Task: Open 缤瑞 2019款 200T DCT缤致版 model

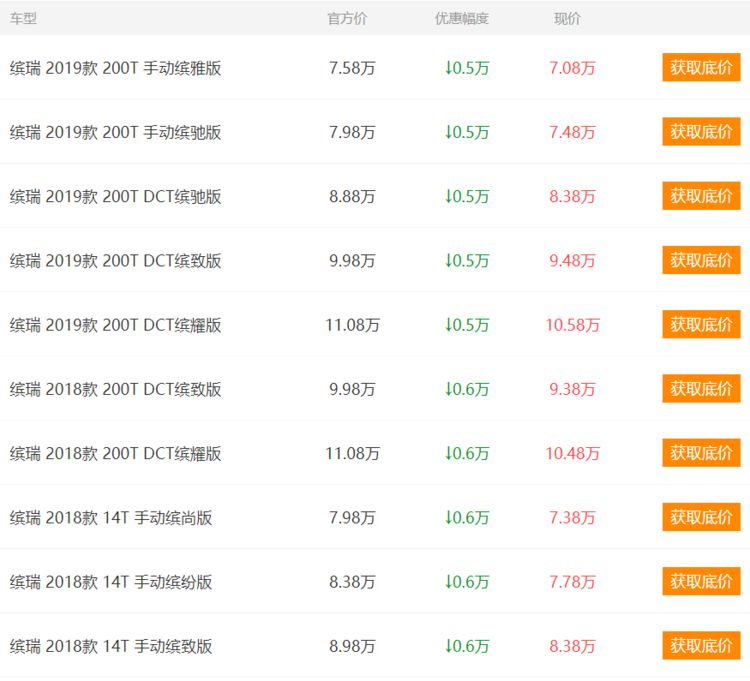Action: point(115,261)
